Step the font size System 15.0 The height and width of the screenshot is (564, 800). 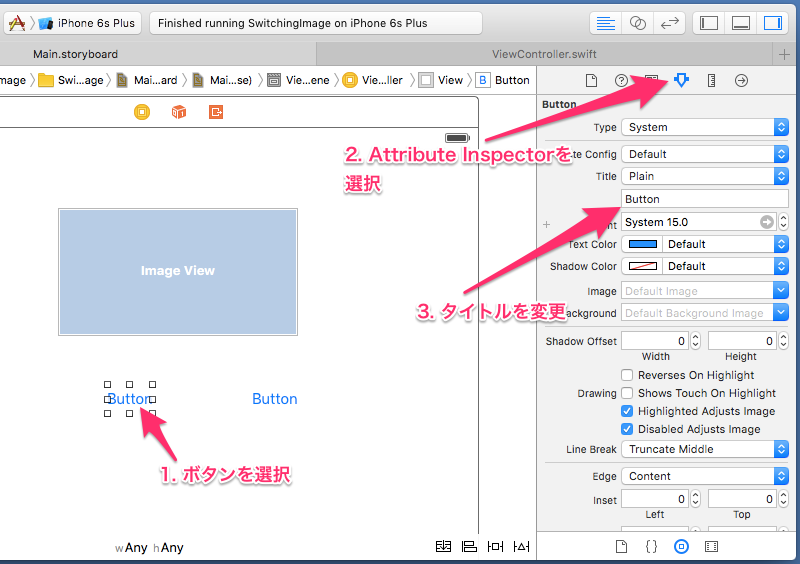784,222
